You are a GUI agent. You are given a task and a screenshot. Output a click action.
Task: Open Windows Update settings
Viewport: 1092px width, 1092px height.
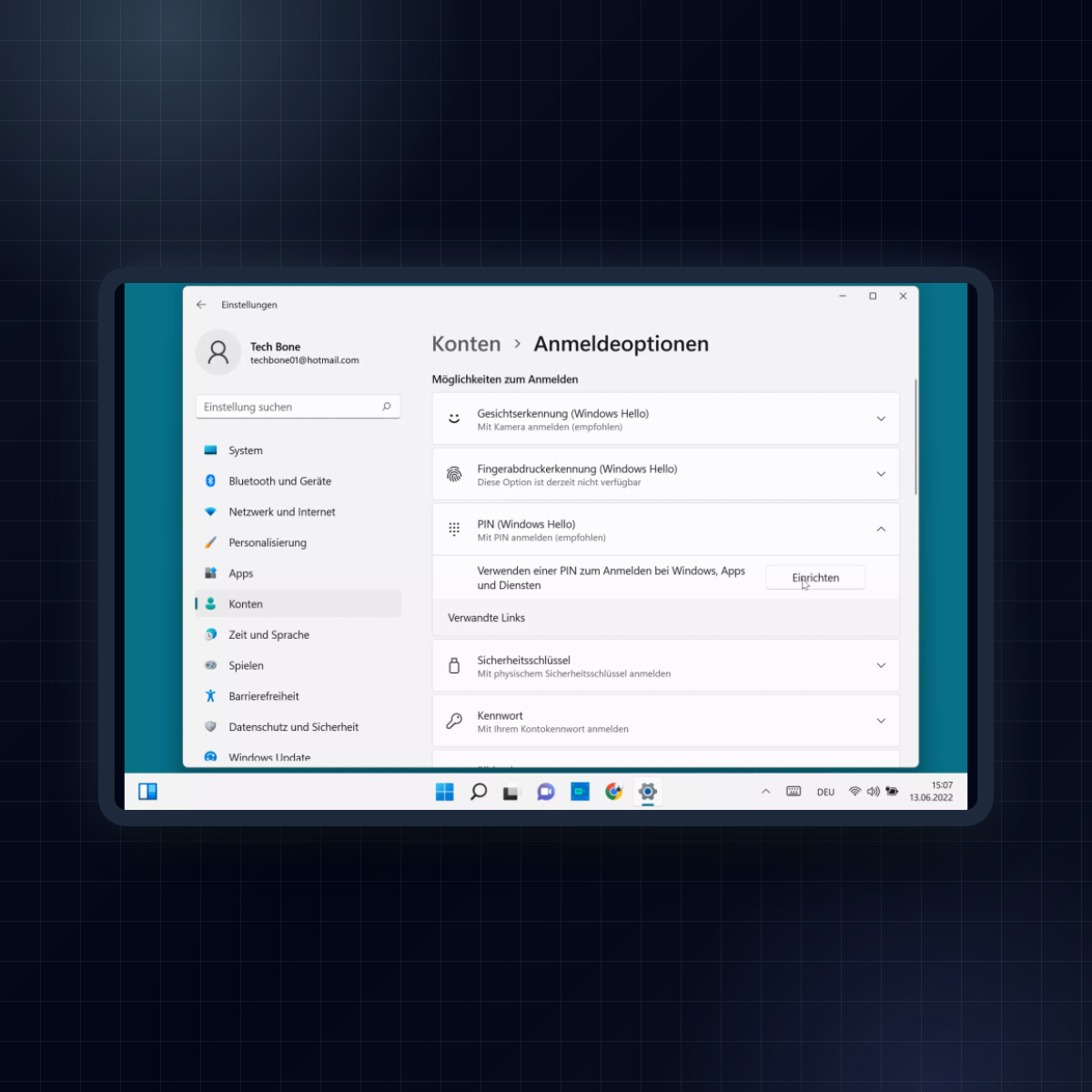click(x=298, y=757)
